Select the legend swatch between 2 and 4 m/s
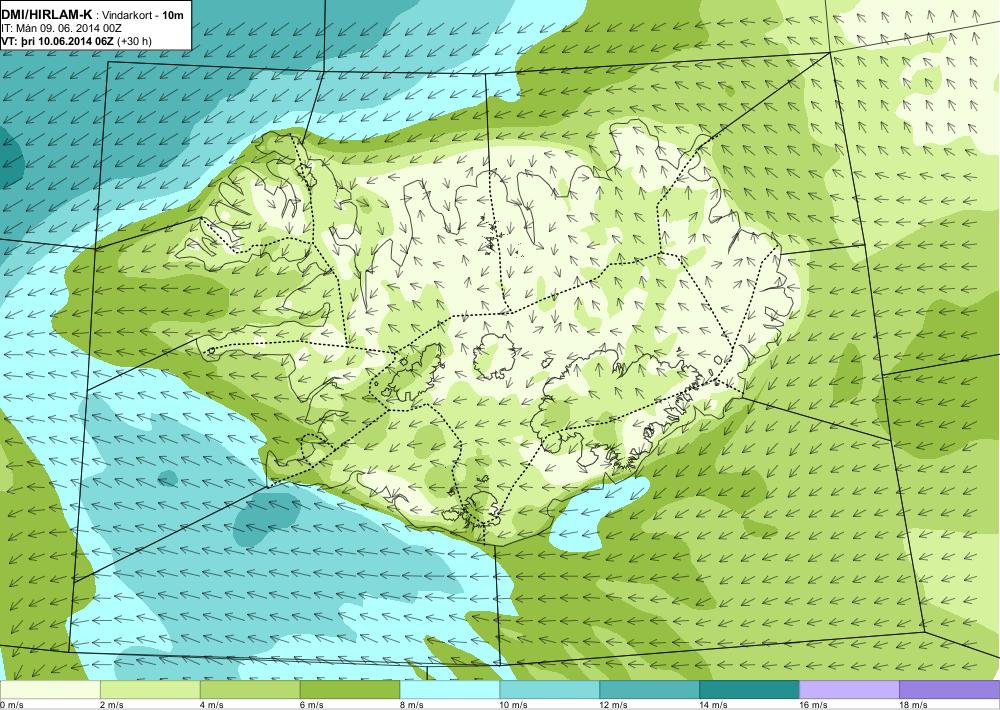 point(150,690)
